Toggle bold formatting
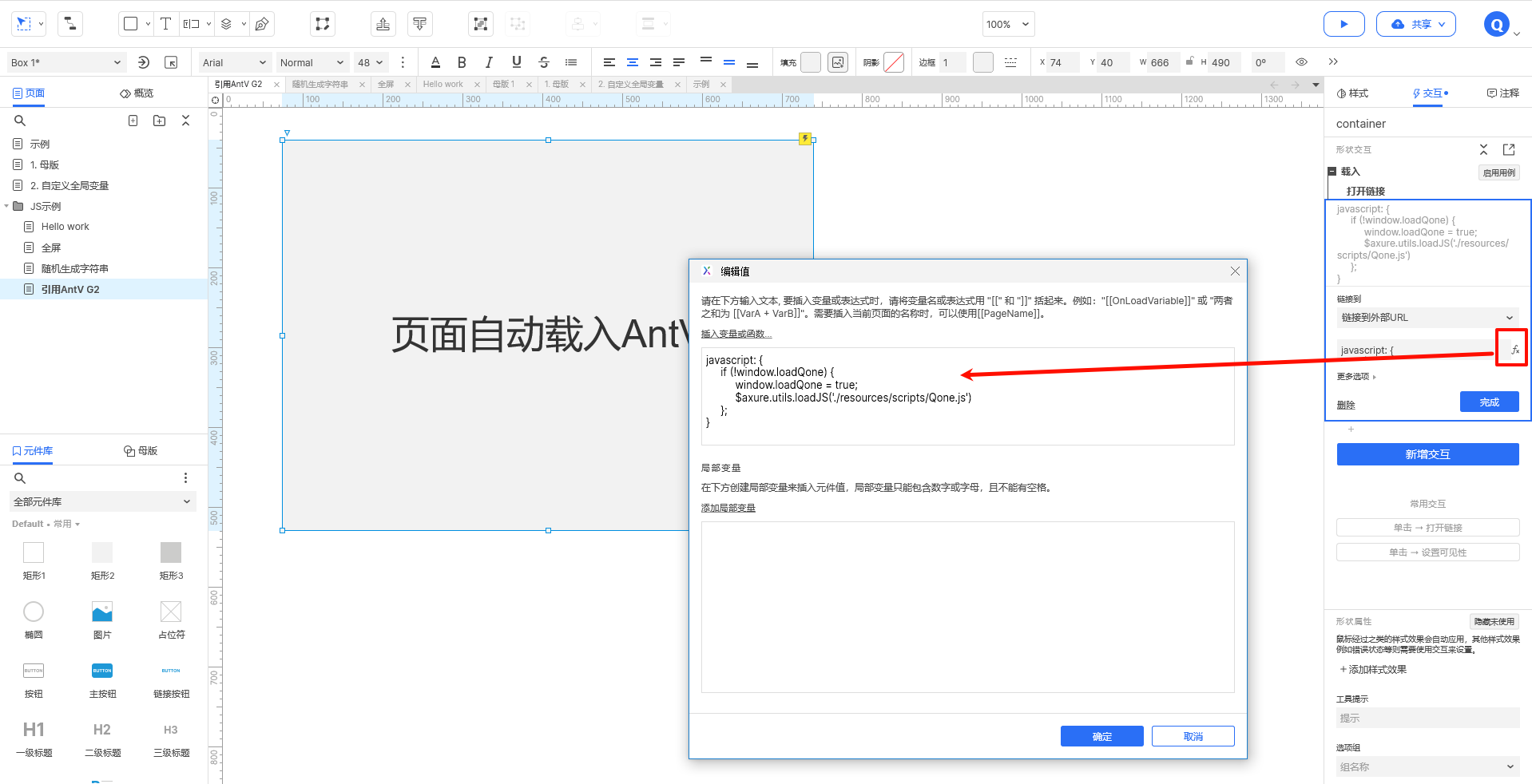This screenshot has height=784, width=1532. point(462,62)
